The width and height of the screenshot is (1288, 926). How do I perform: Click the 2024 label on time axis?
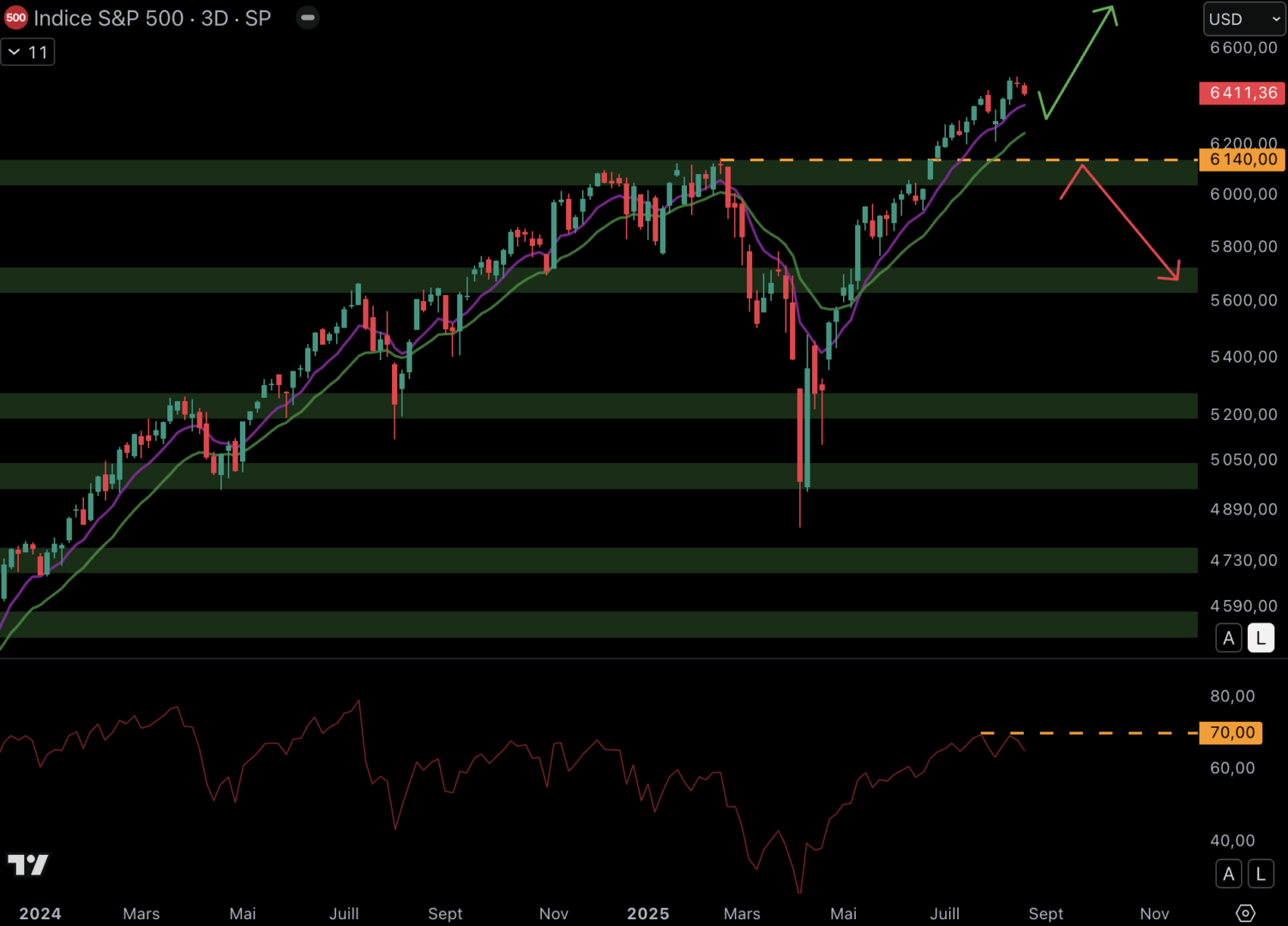point(40,914)
